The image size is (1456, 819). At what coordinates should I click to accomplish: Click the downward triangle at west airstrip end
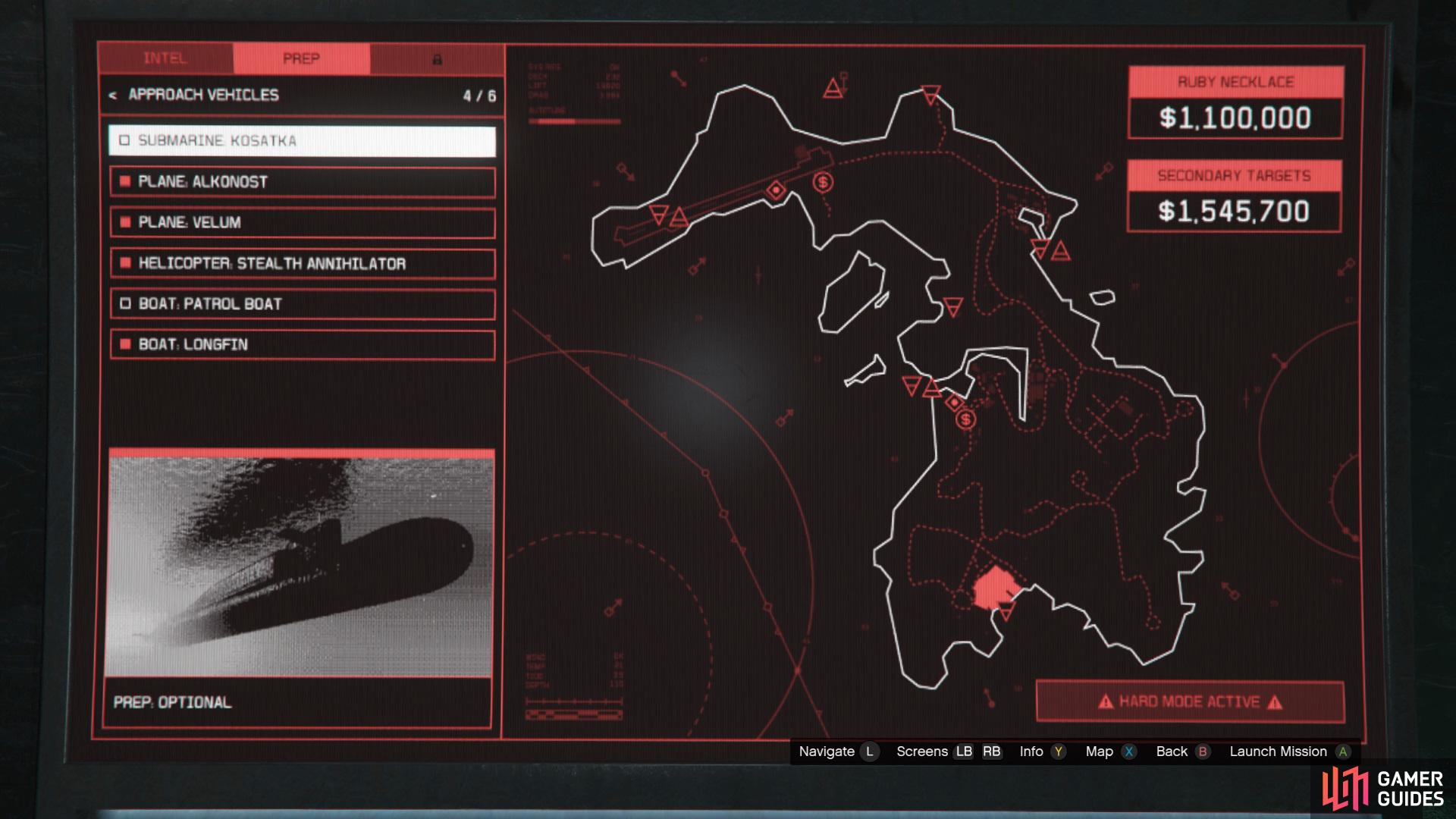coord(659,214)
